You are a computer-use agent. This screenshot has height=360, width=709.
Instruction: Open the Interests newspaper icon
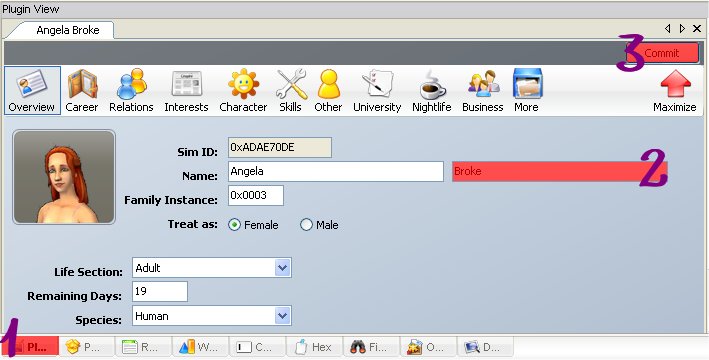[186, 90]
